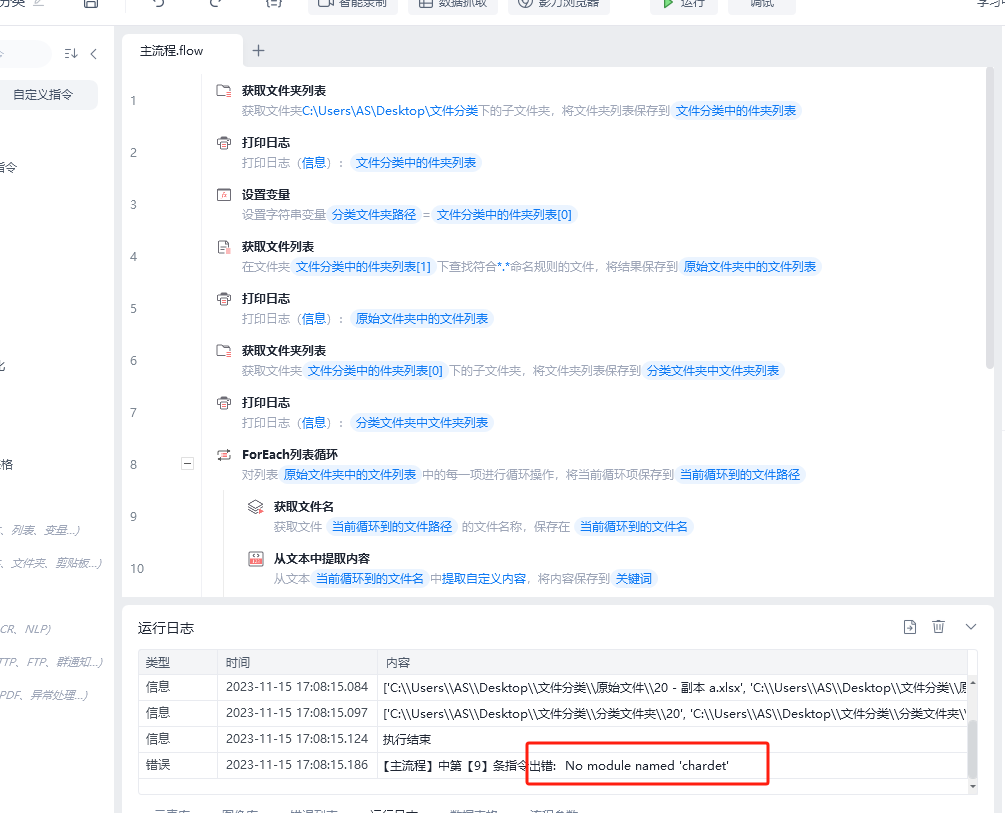Click the folder icon of step 1 获取文件夹列表
1005x813 pixels.
click(224, 90)
